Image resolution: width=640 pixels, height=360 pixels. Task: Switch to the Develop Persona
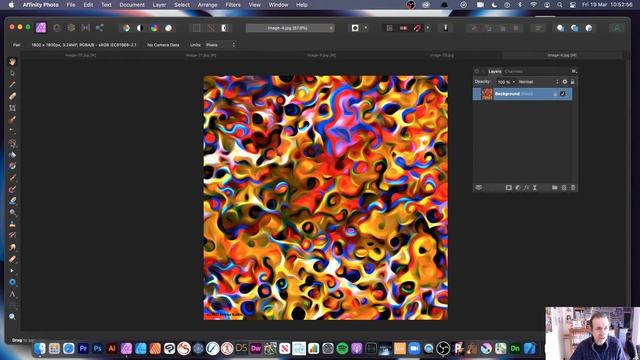click(x=71, y=28)
